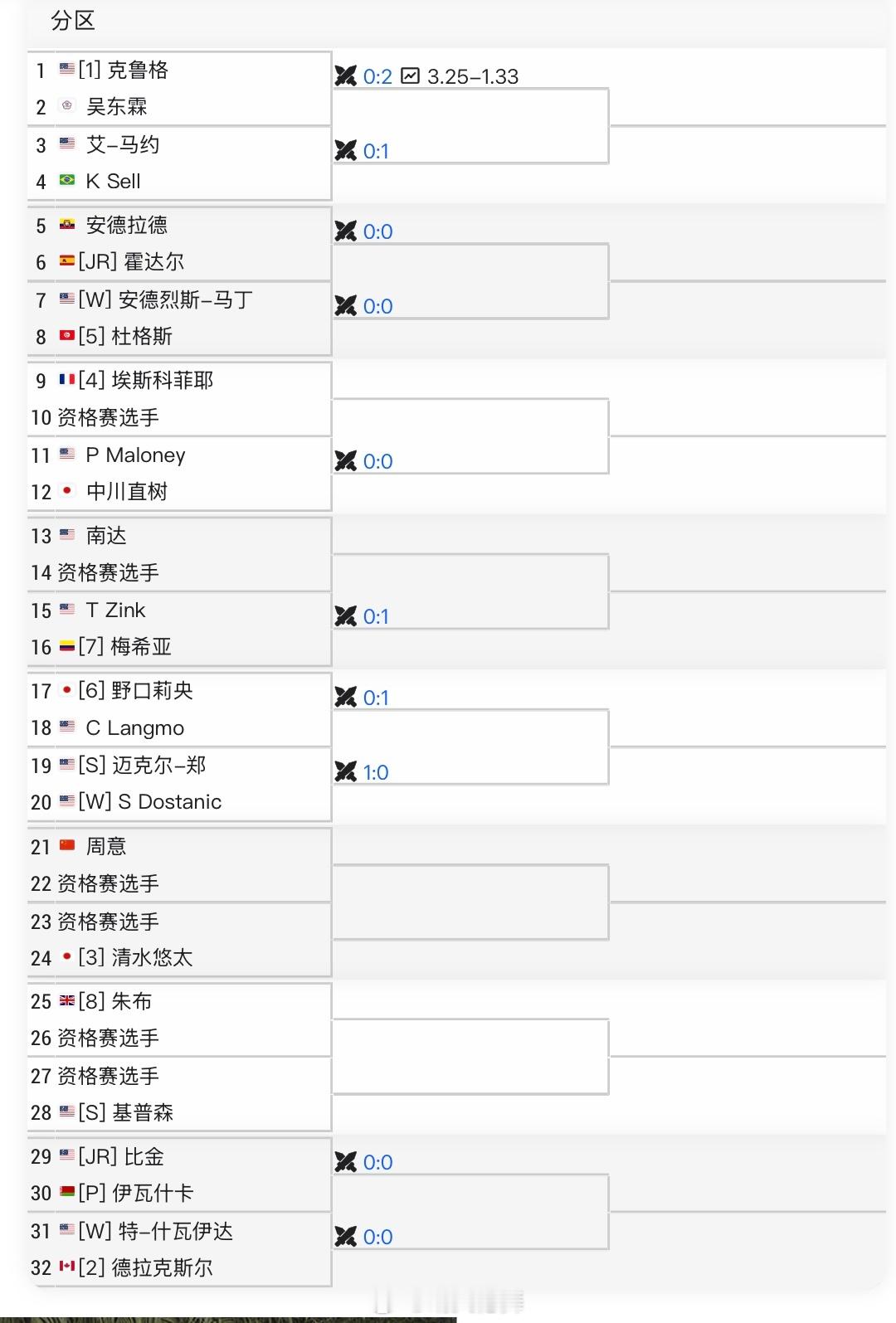Select player 朱布 seeded [8]

coord(131,1001)
